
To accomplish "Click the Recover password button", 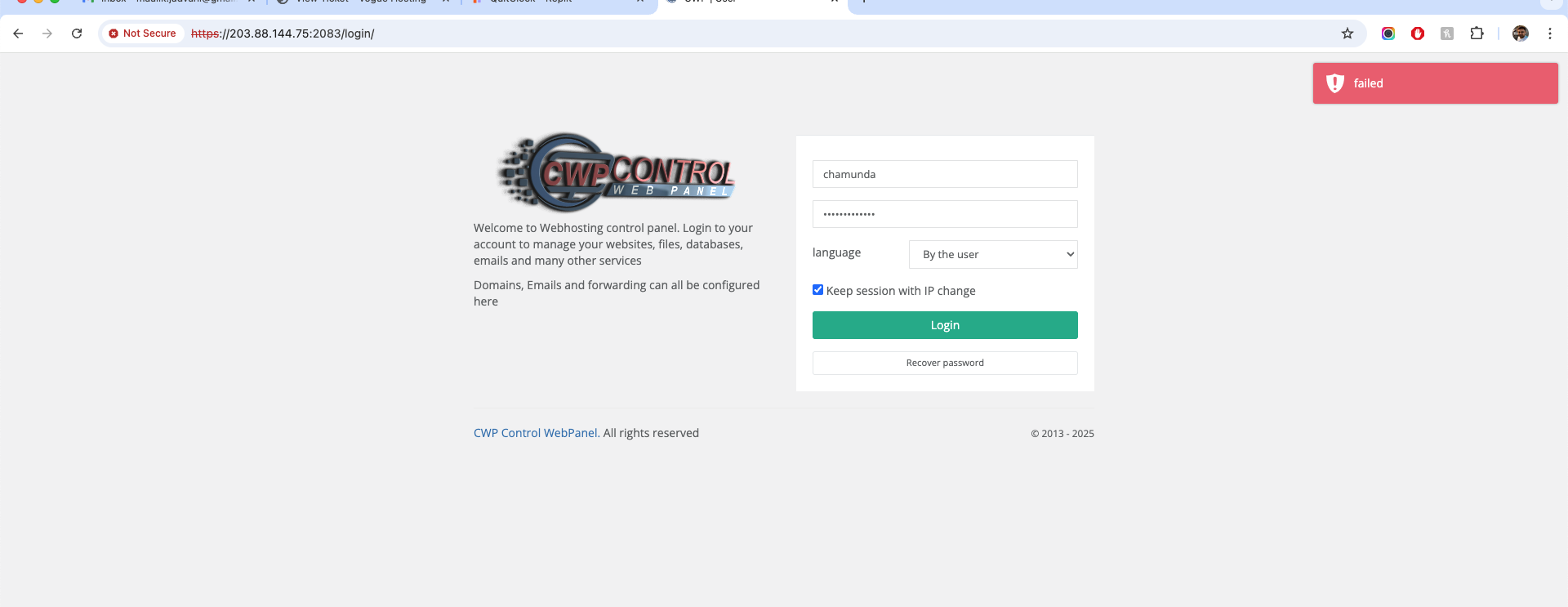I will 945,363.
